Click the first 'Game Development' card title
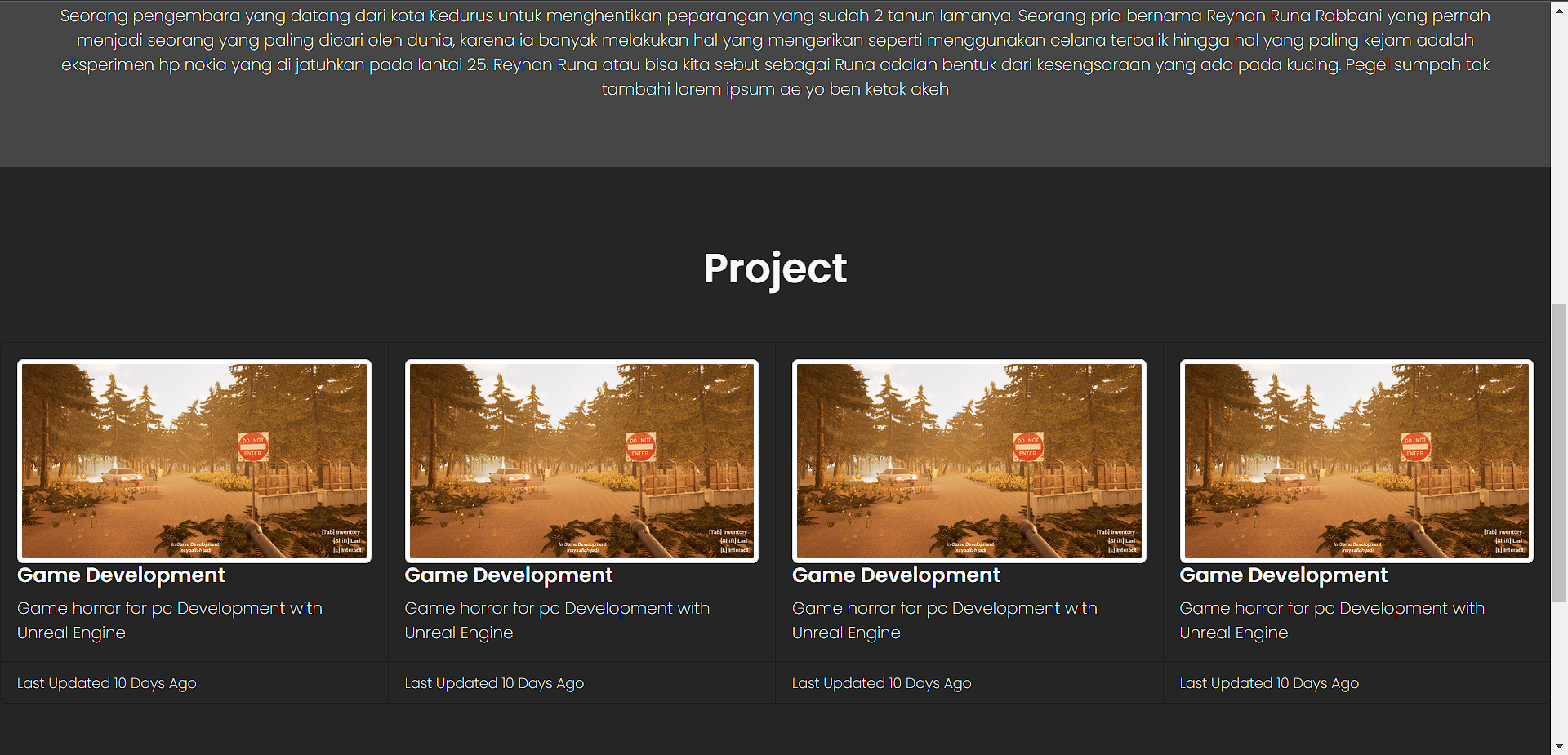This screenshot has height=755, width=1568. coord(121,575)
